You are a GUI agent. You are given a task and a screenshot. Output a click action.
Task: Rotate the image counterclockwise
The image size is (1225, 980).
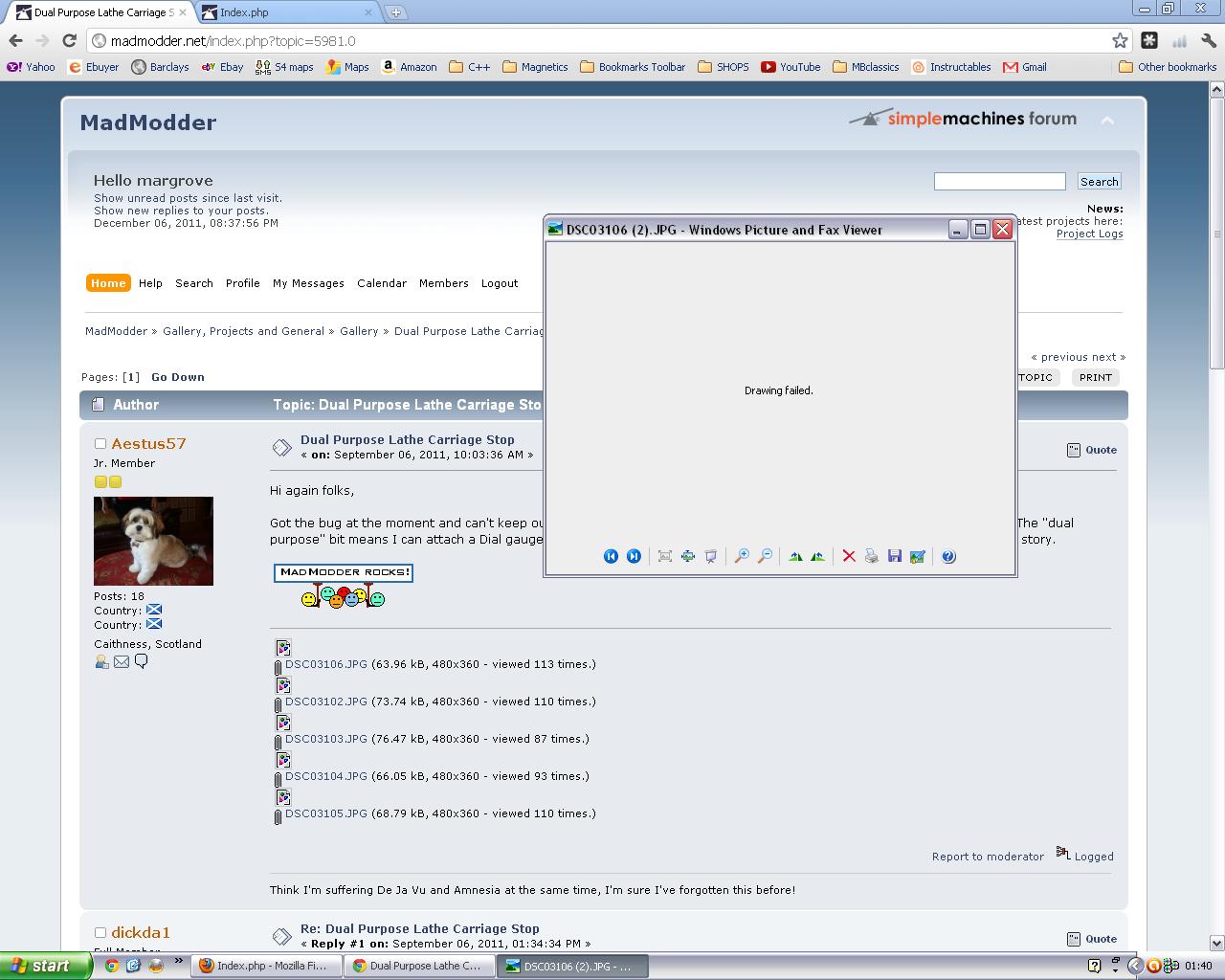coord(818,556)
